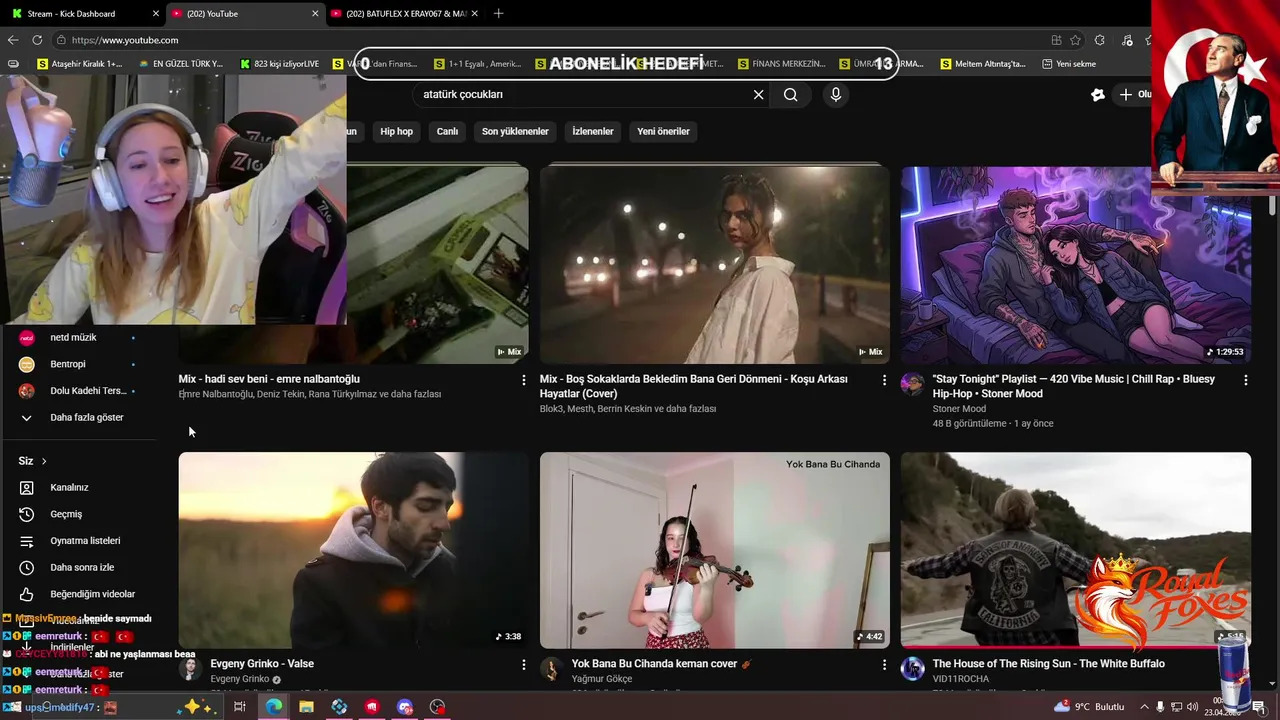This screenshot has width=1280, height=720.
Task: Play Stay Tonight playlist thumbnail
Action: click(1075, 265)
